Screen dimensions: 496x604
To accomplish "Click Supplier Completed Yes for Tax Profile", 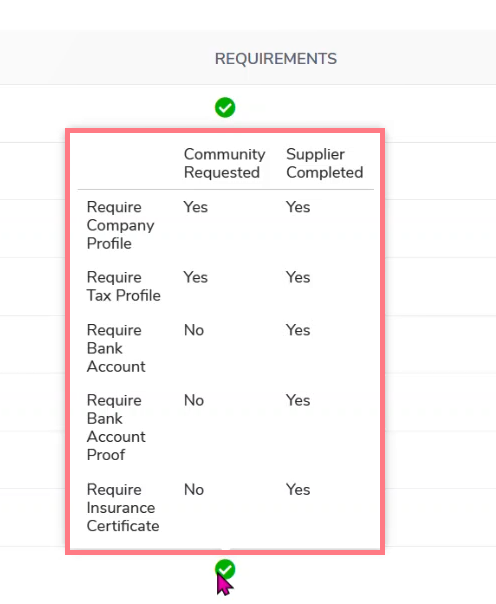I will pyautogui.click(x=298, y=277).
